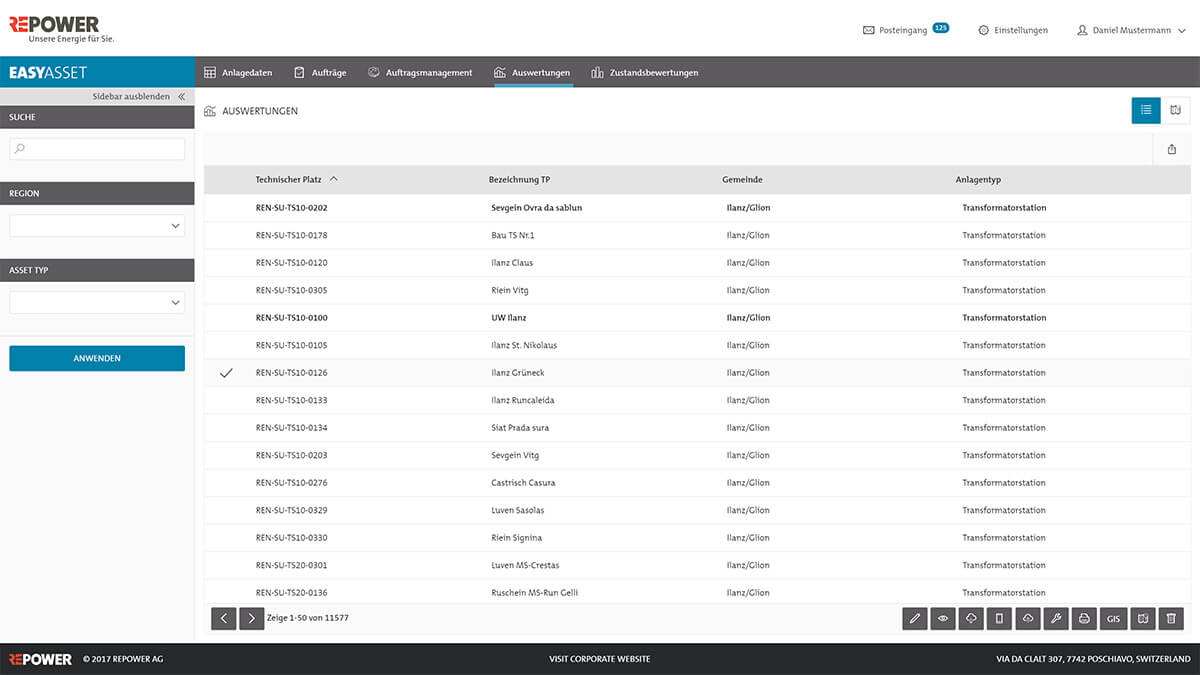
Task: Open the GIS view from the bottom toolbar
Action: (x=1113, y=618)
